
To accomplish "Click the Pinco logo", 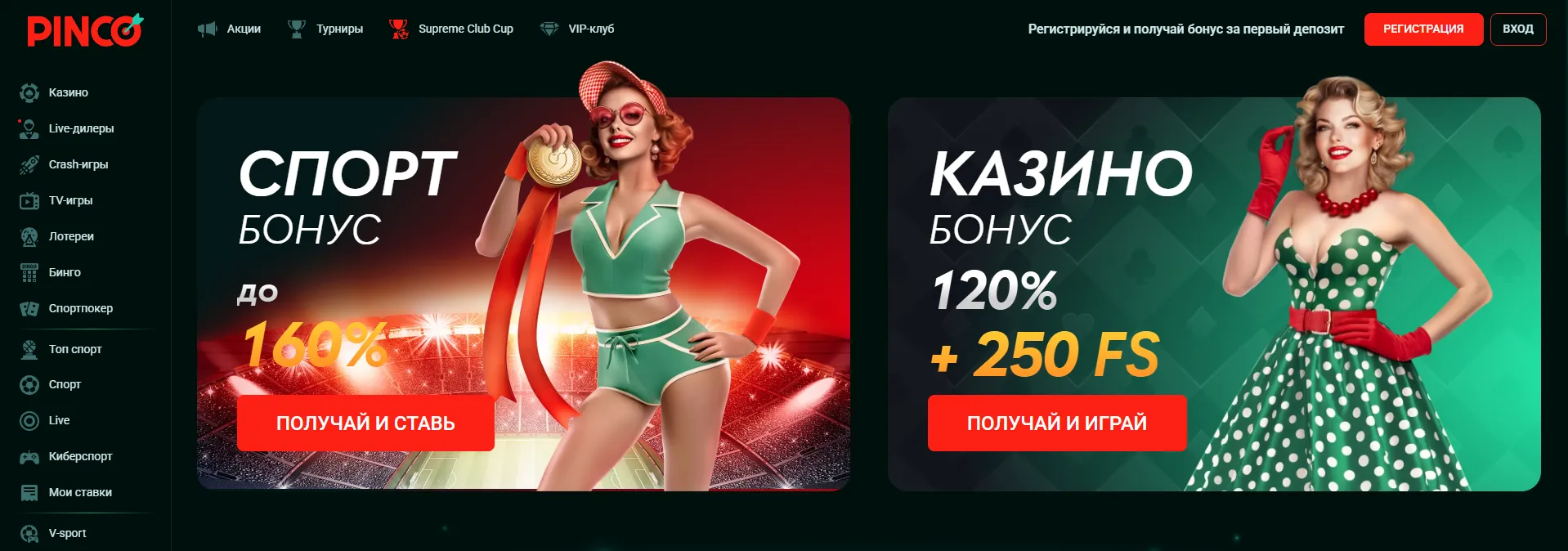I will (x=85, y=30).
